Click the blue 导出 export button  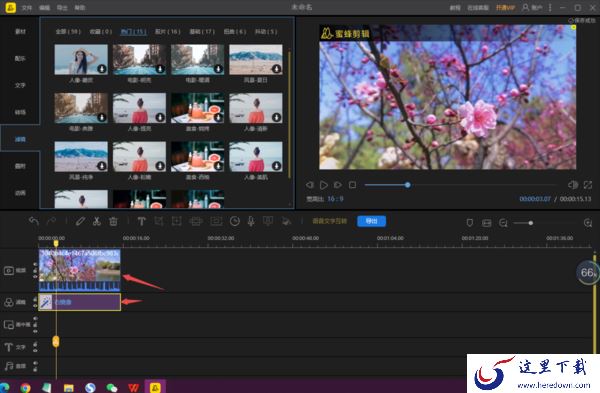point(371,221)
